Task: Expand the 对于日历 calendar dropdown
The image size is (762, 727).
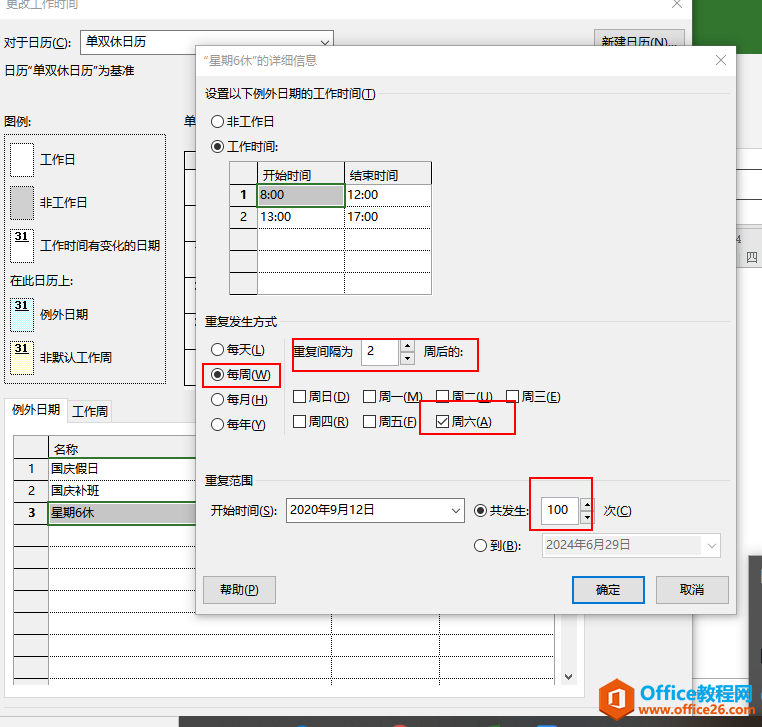Action: [322, 42]
